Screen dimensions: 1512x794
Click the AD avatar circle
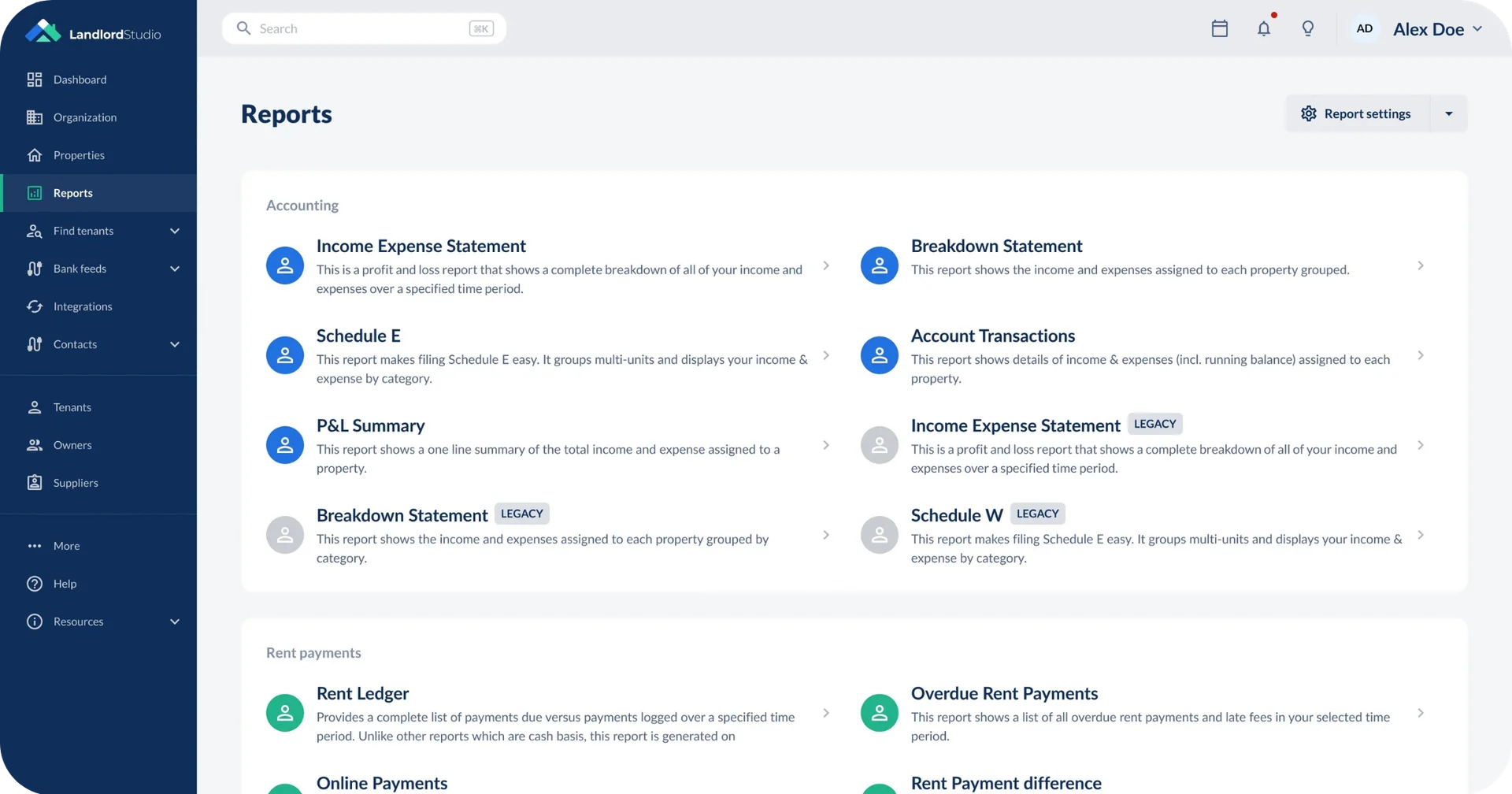pyautogui.click(x=1365, y=29)
